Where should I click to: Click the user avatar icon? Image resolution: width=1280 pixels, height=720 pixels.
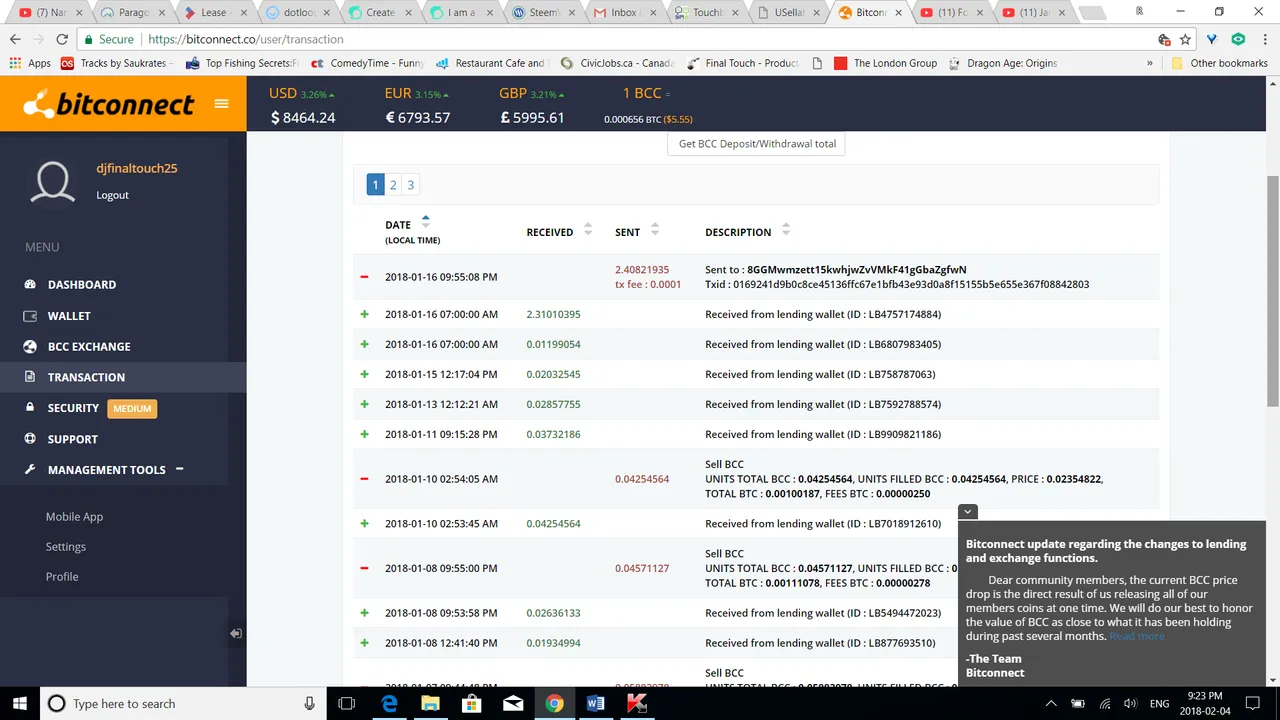coord(53,182)
